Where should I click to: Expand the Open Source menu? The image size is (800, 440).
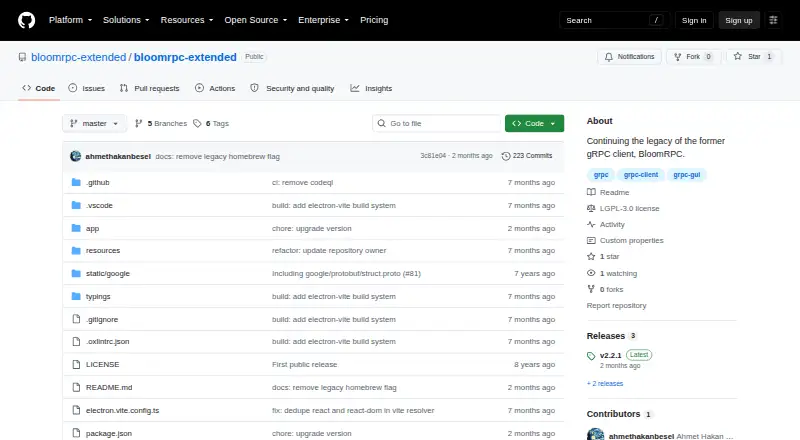click(256, 20)
